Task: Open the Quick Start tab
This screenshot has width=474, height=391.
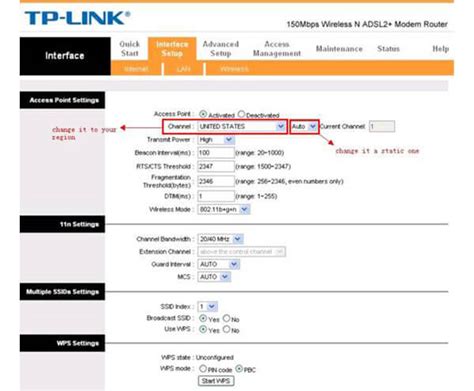Action: (130, 49)
